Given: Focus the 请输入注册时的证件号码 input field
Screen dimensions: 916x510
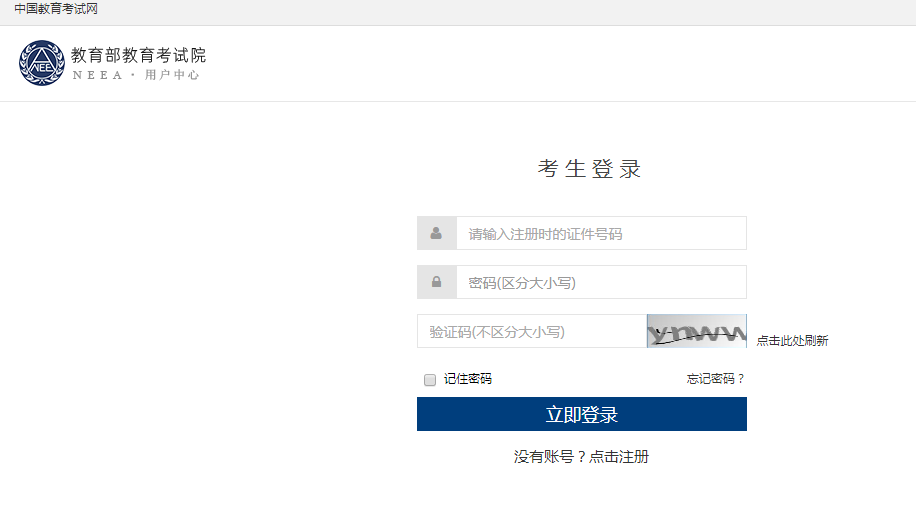Looking at the screenshot, I should click(601, 233).
